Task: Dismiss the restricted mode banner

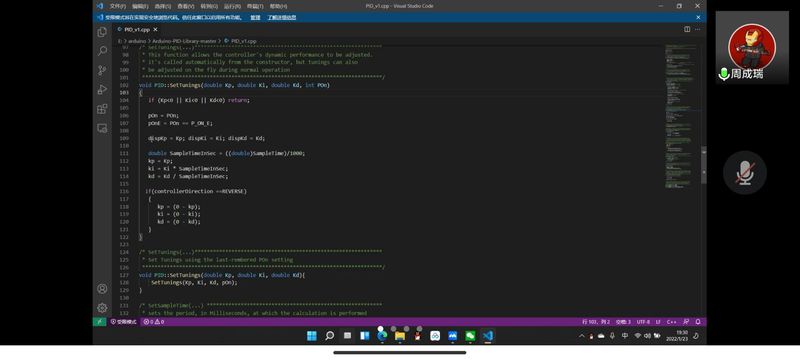Action: pos(698,17)
